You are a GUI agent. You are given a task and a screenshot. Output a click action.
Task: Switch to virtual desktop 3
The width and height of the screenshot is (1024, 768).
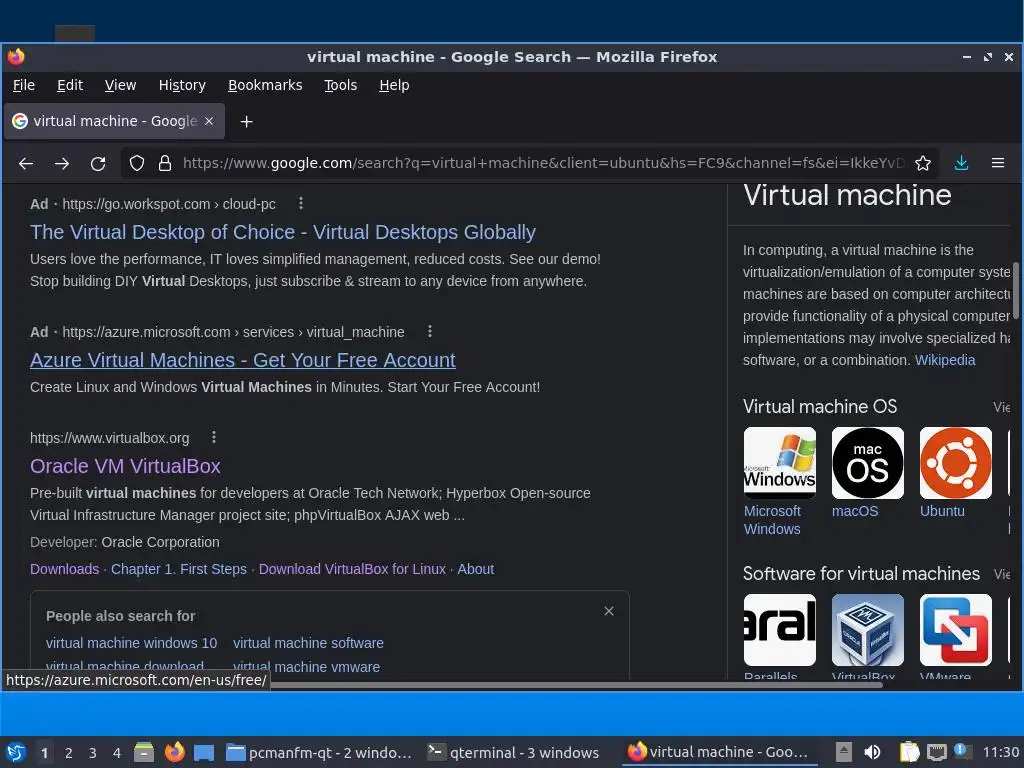point(93,753)
